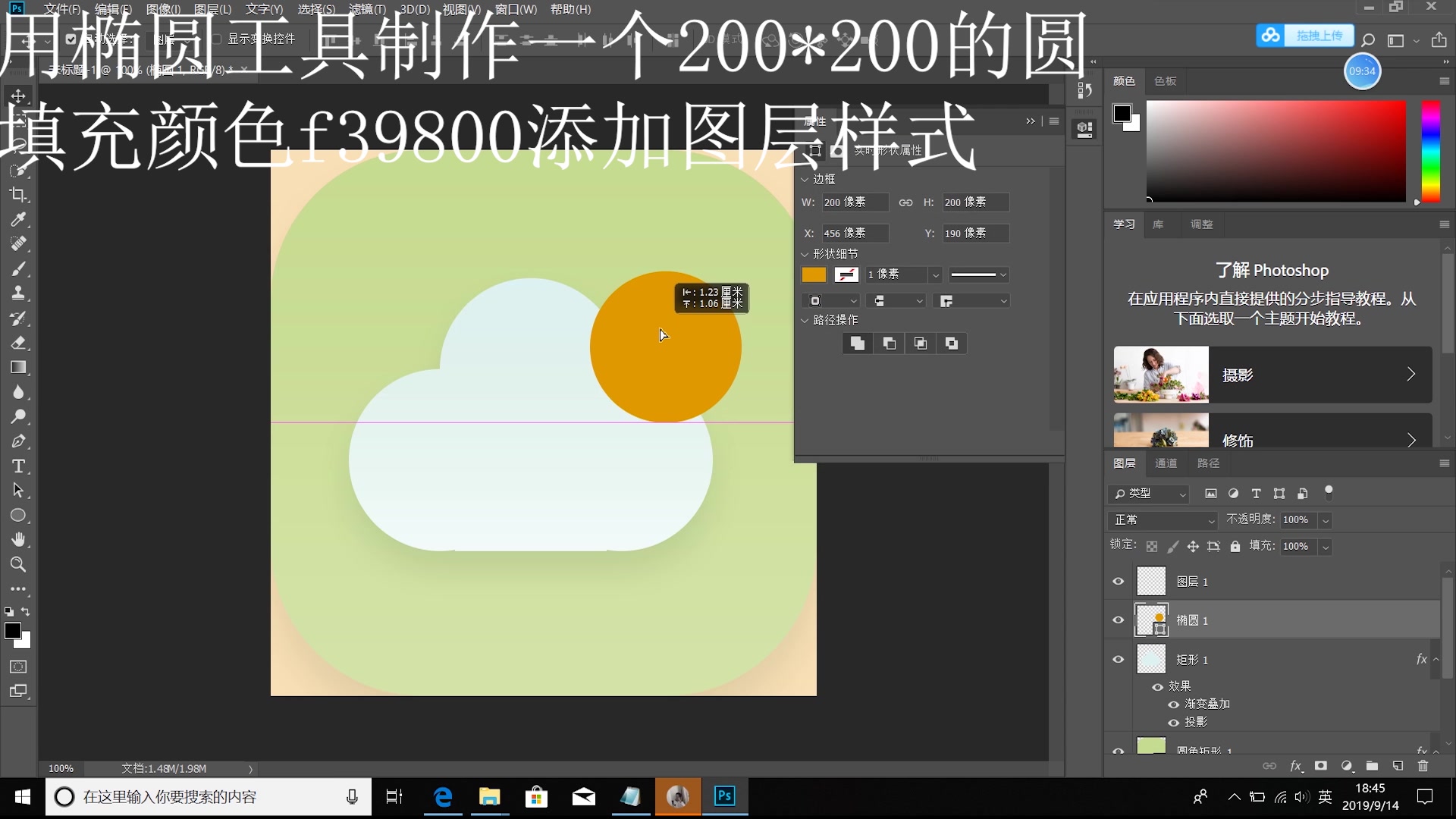The width and height of the screenshot is (1456, 819).
Task: Click intersect shape areas icon
Action: [920, 344]
